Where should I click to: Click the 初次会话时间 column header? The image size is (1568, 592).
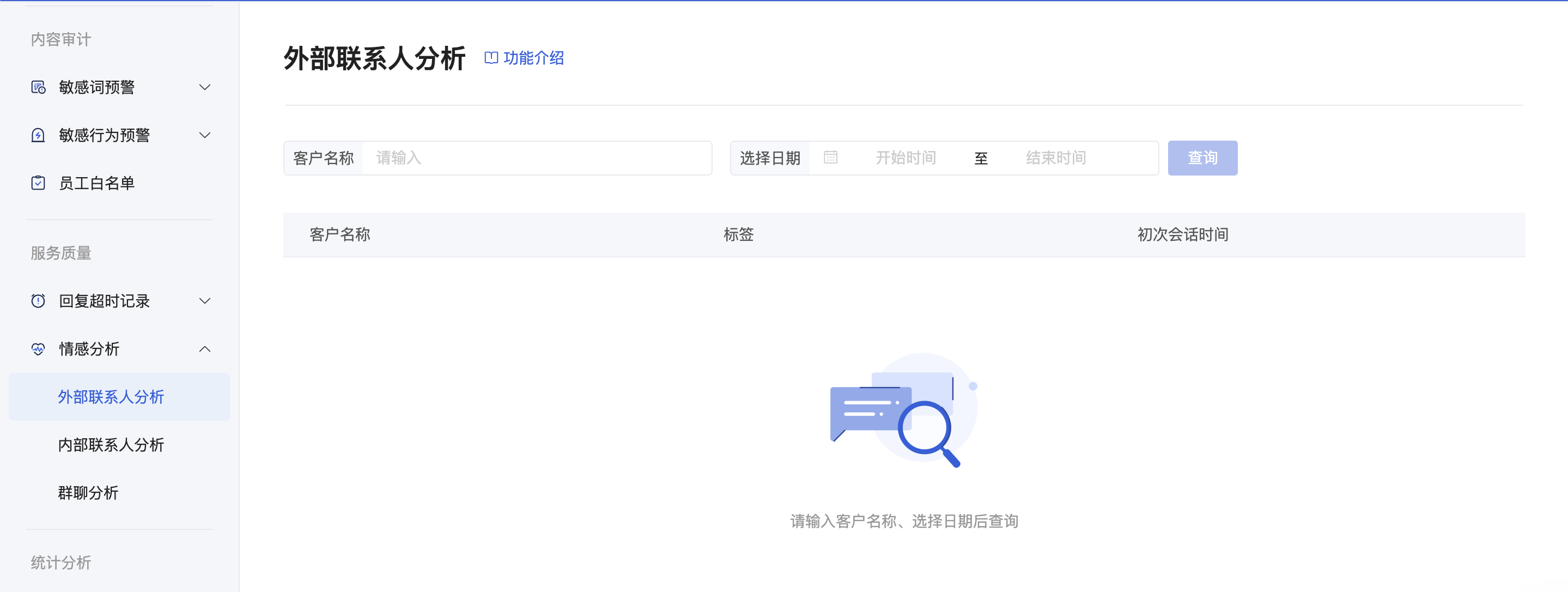click(1183, 234)
